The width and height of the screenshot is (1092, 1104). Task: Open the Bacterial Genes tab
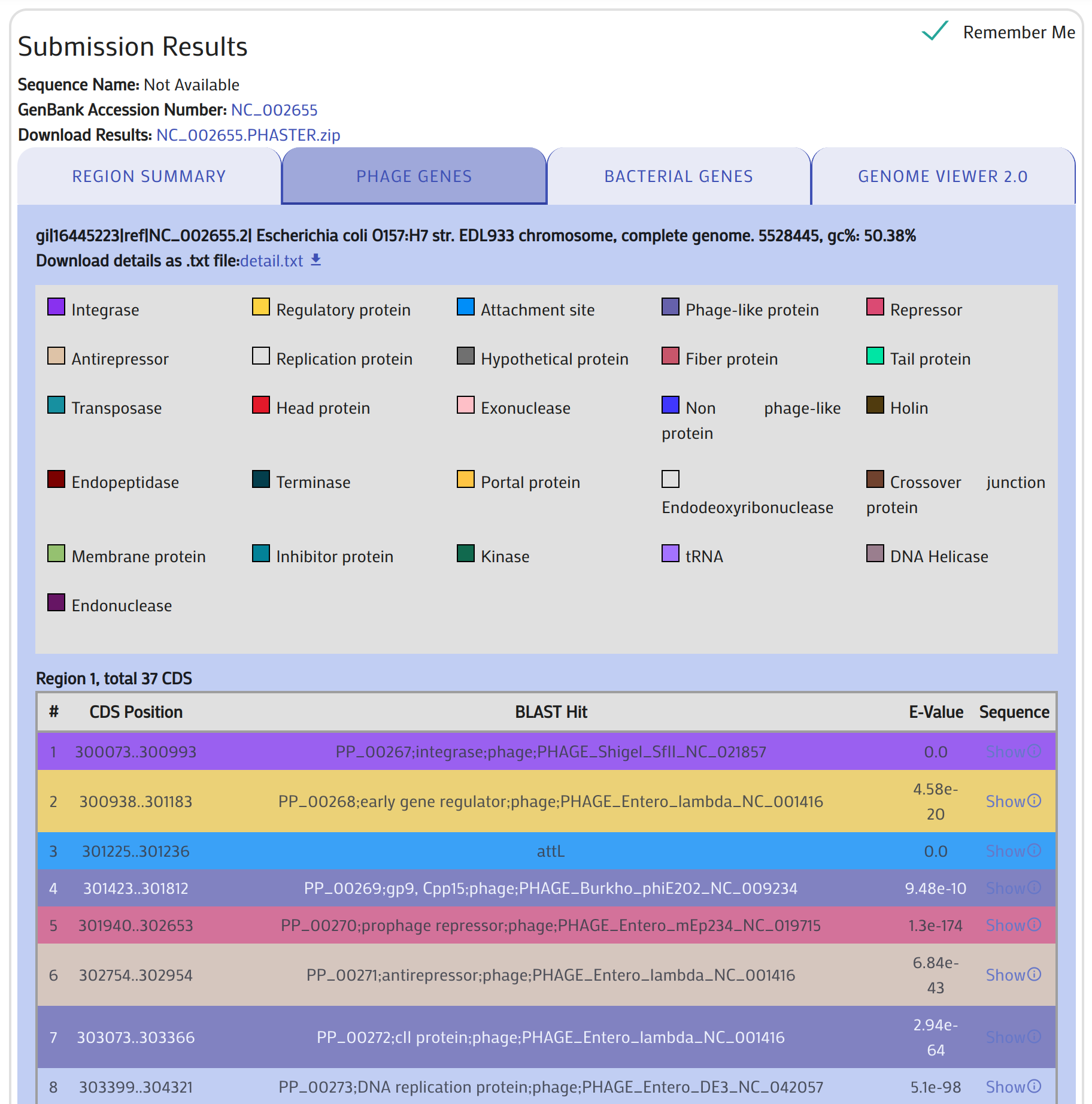tap(678, 176)
